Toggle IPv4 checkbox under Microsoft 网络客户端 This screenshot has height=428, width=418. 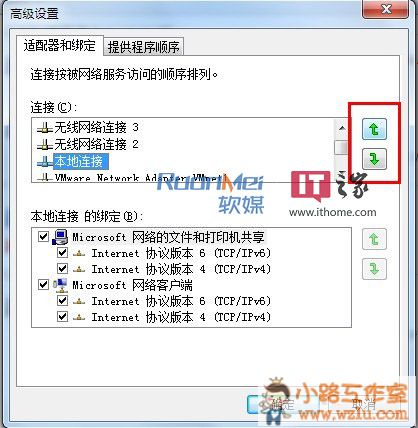pos(62,317)
